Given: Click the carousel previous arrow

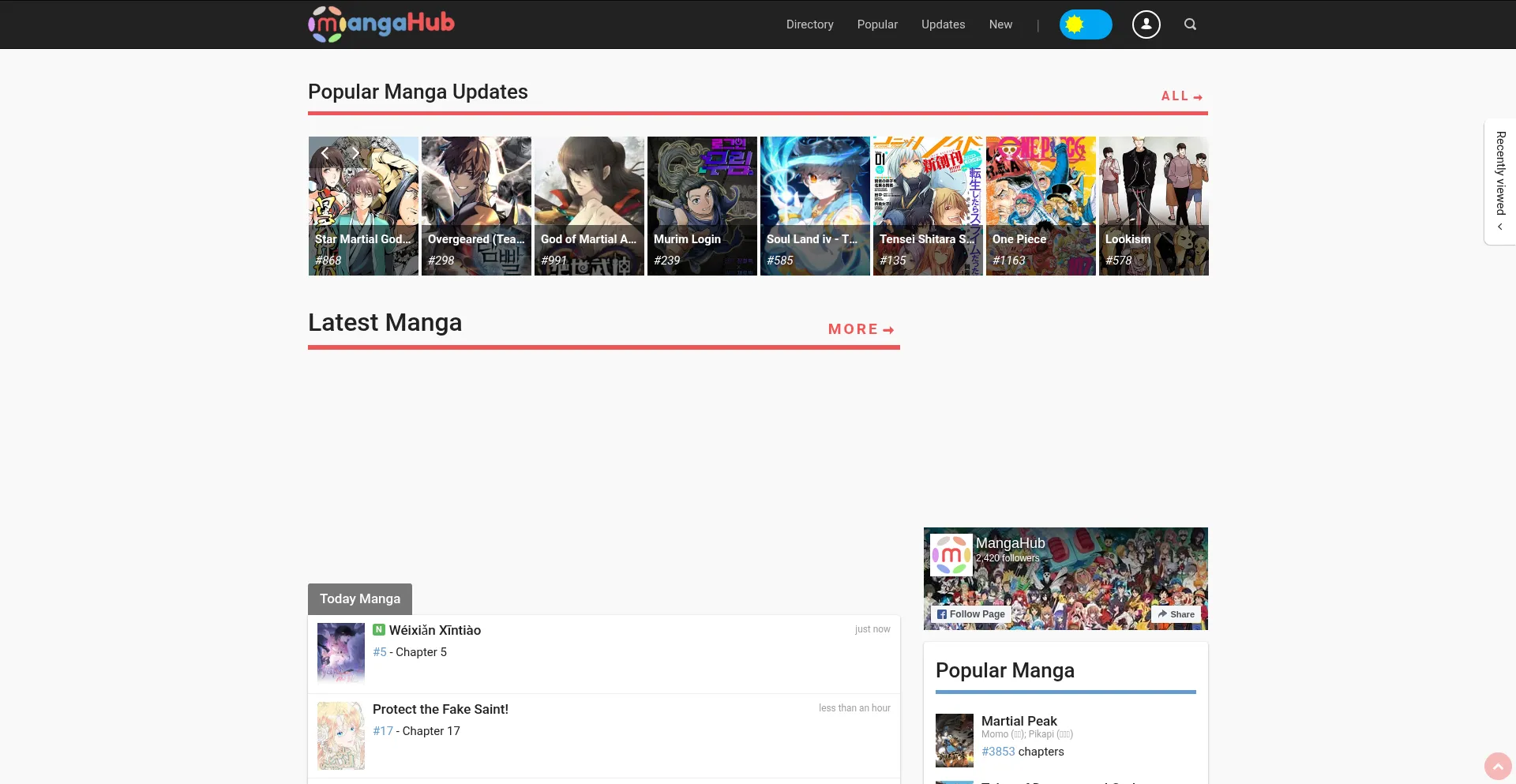Looking at the screenshot, I should click(325, 153).
